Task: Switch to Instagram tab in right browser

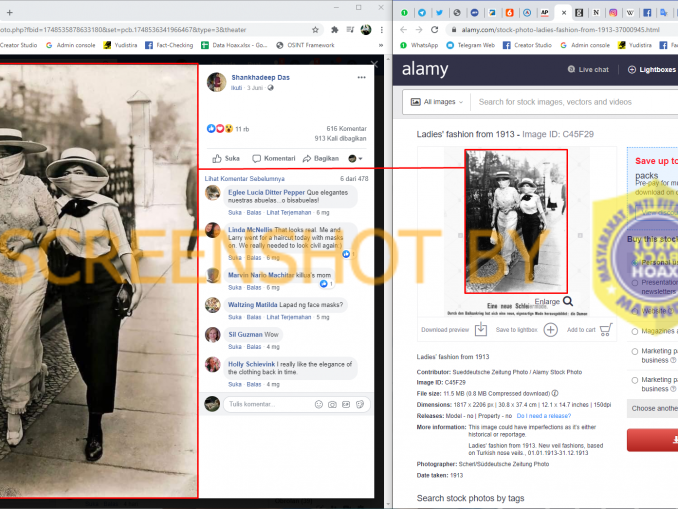Action: point(613,13)
